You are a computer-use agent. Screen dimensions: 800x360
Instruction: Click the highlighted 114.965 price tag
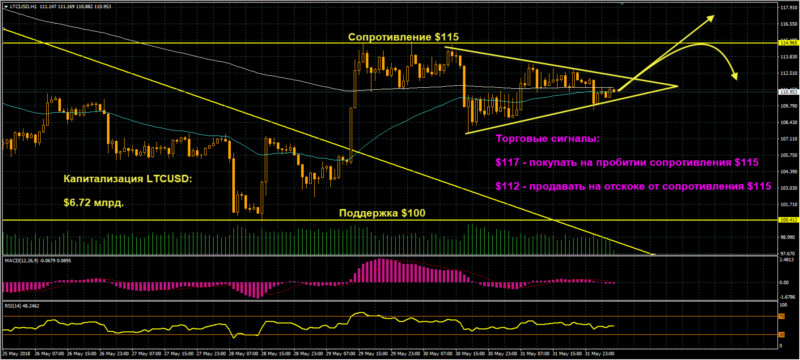pos(788,43)
